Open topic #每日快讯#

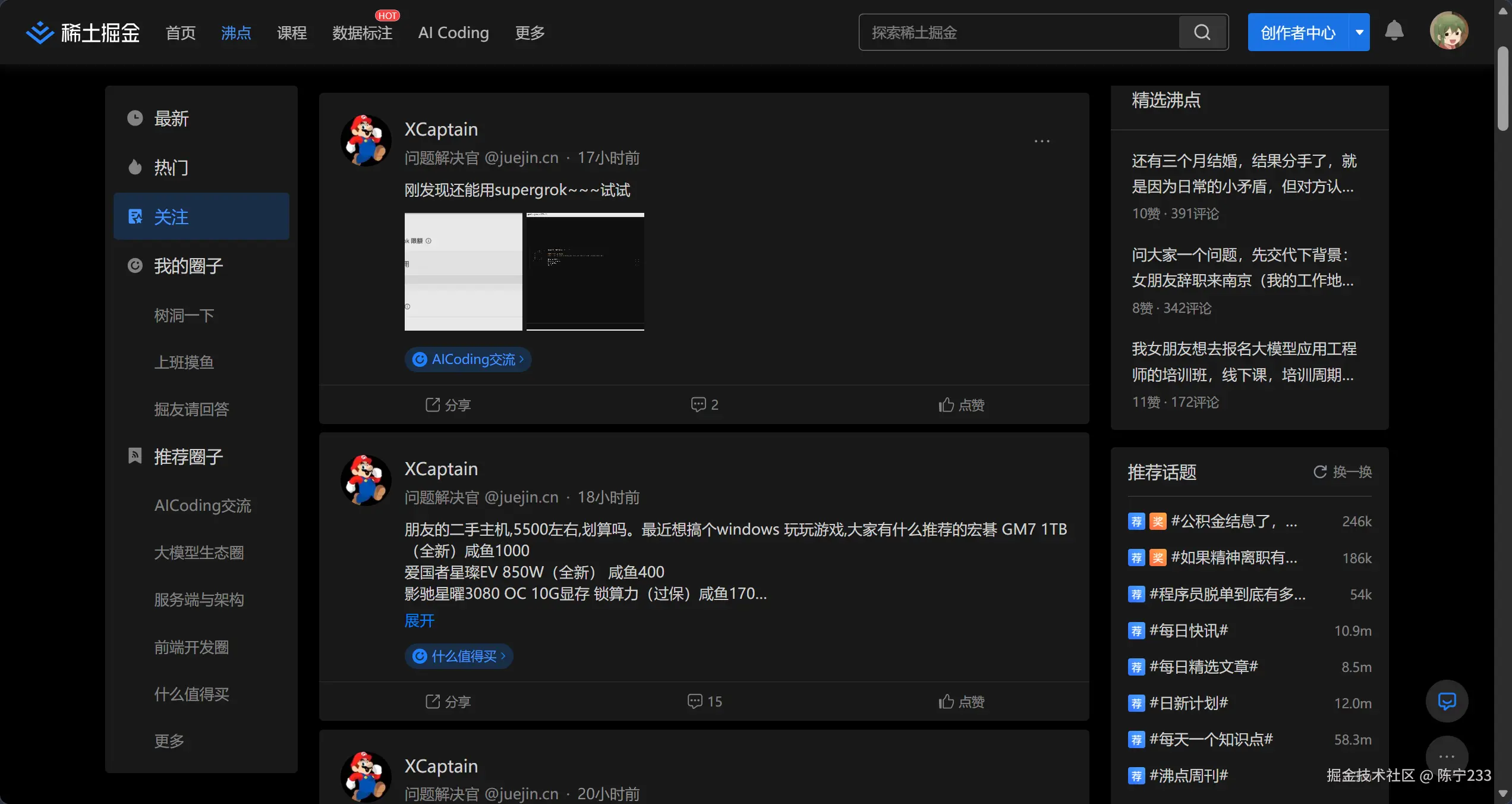[x=1189, y=630]
